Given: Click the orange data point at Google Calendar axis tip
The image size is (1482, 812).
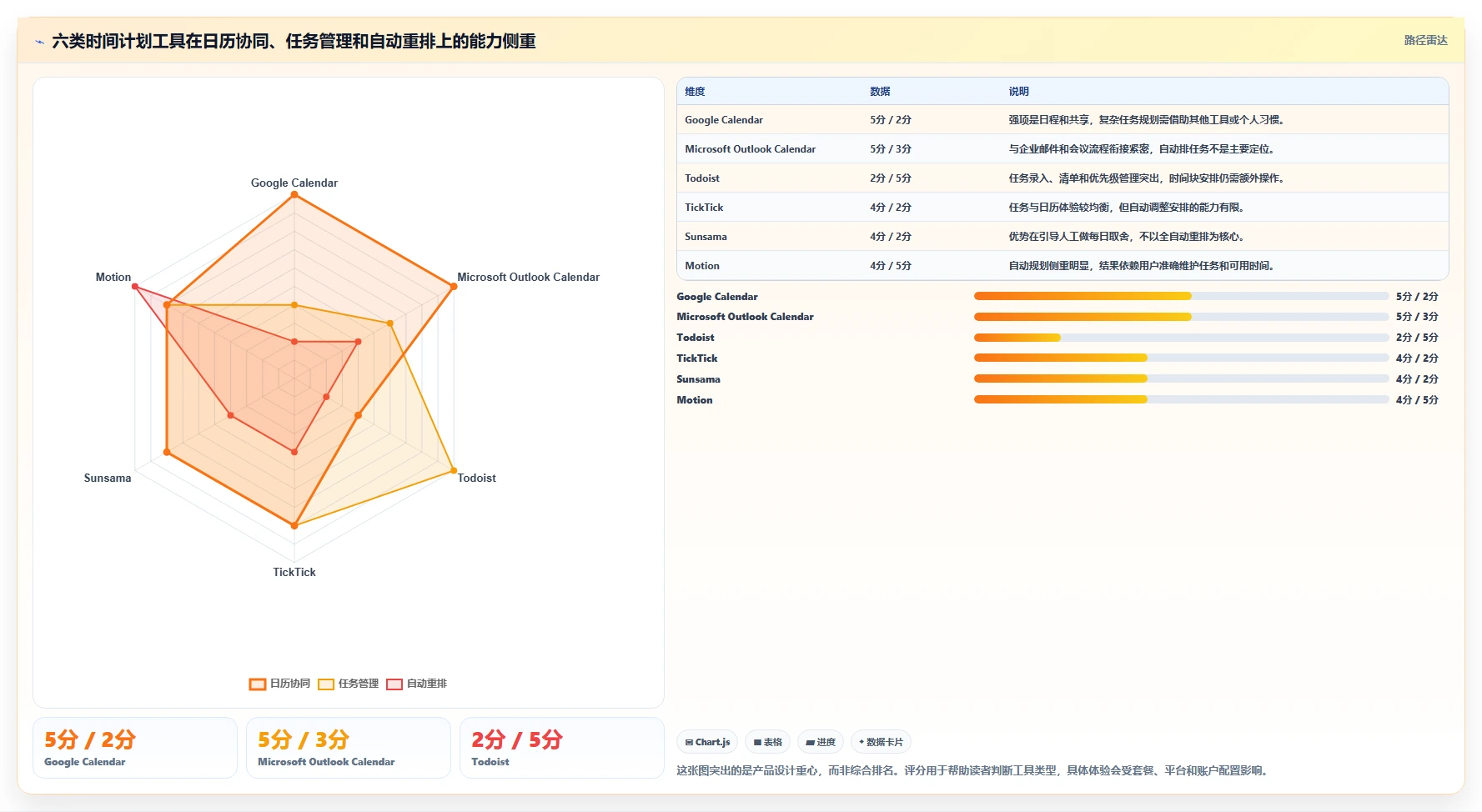Looking at the screenshot, I should (294, 195).
